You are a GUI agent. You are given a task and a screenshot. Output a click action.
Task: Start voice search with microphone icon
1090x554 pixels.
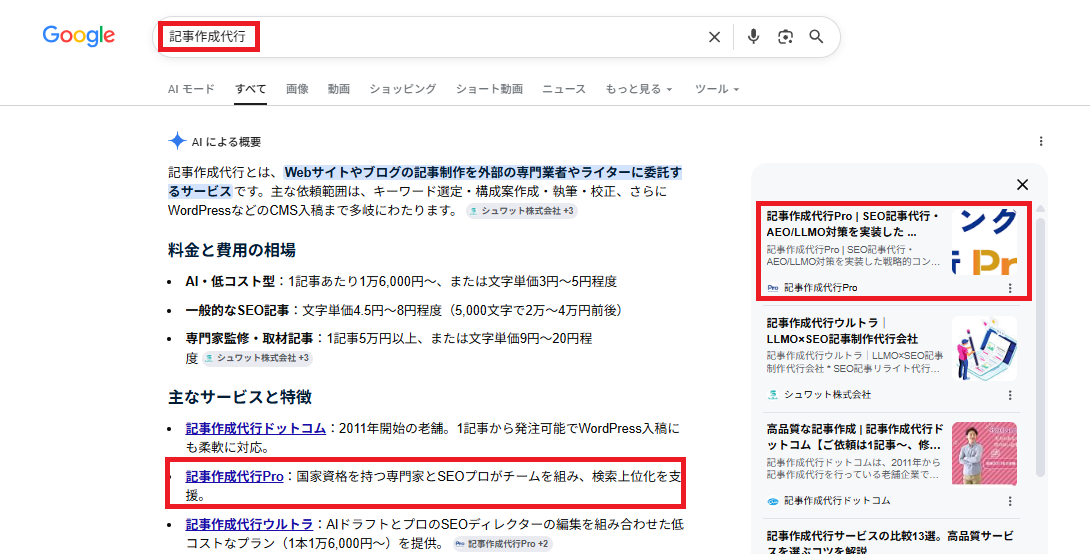(753, 36)
